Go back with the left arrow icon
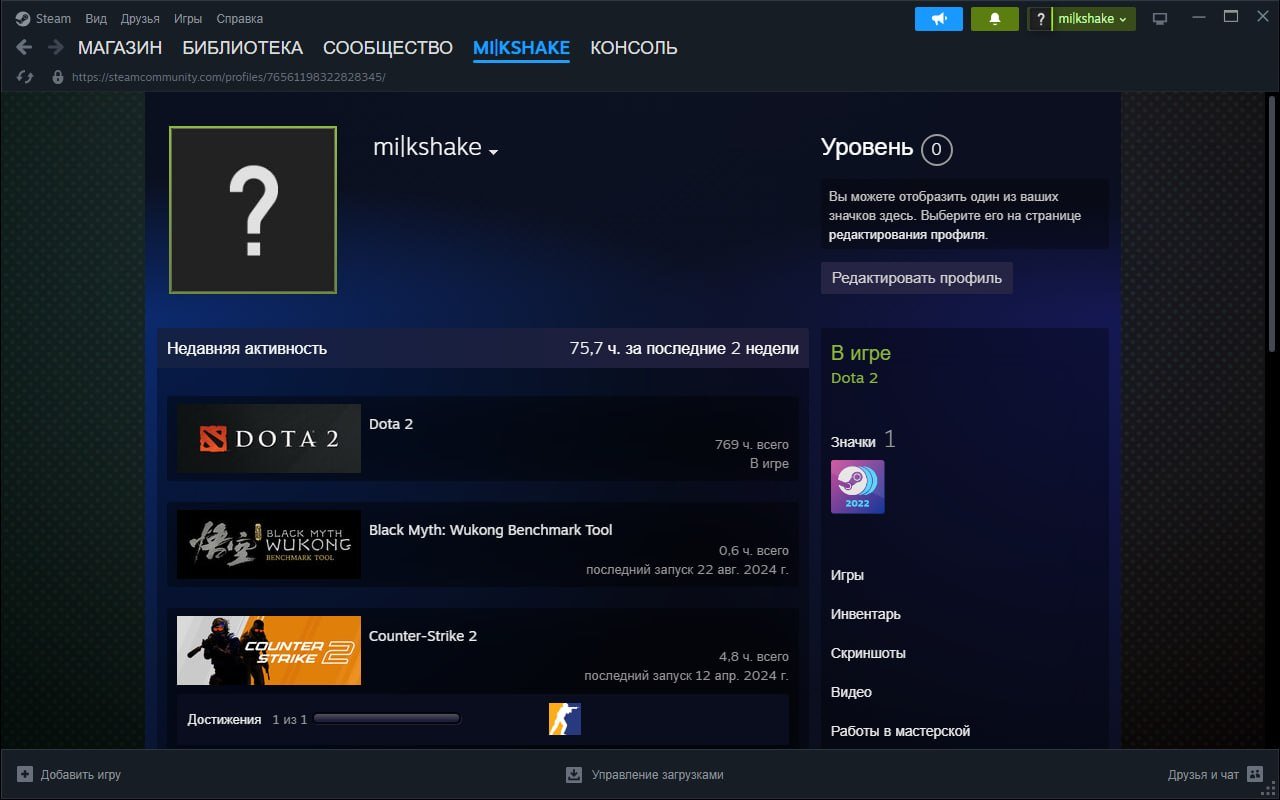This screenshot has height=800, width=1280. [25, 47]
